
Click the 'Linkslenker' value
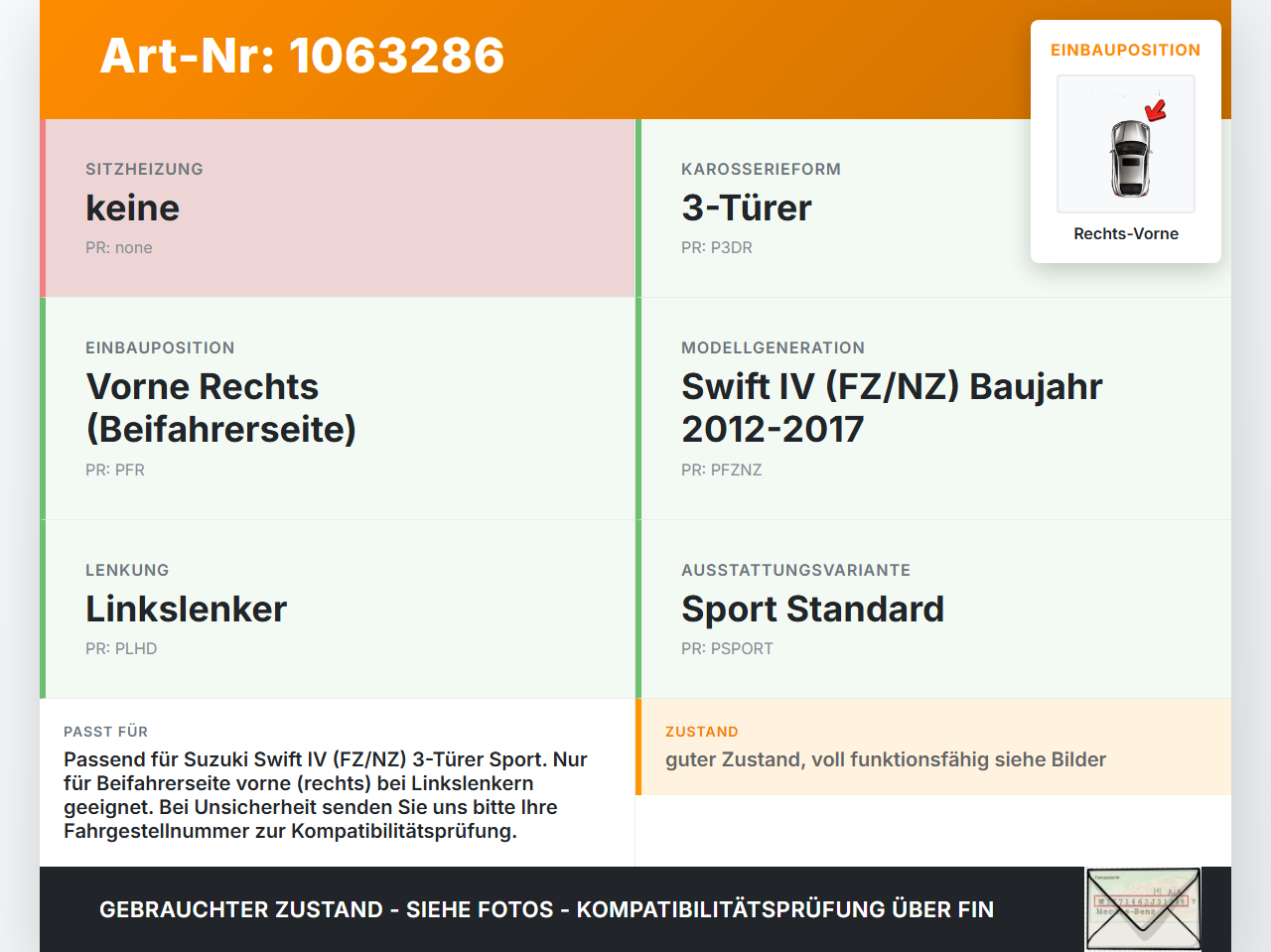tap(186, 609)
